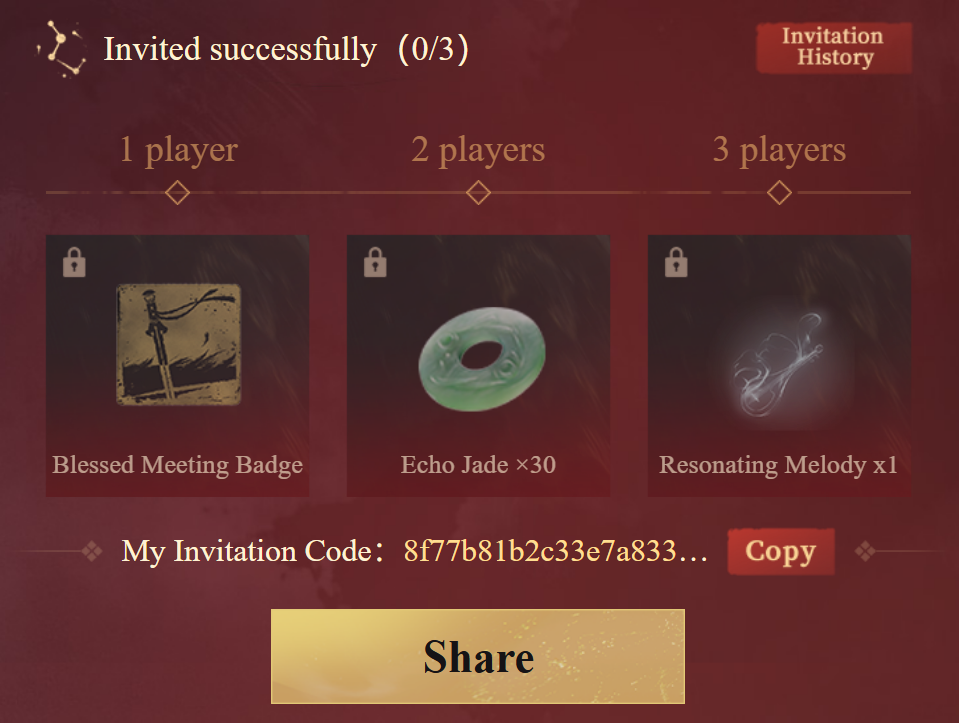This screenshot has height=723, width=959.
Task: Click the 1 player diamond milestone marker
Action: (x=177, y=193)
